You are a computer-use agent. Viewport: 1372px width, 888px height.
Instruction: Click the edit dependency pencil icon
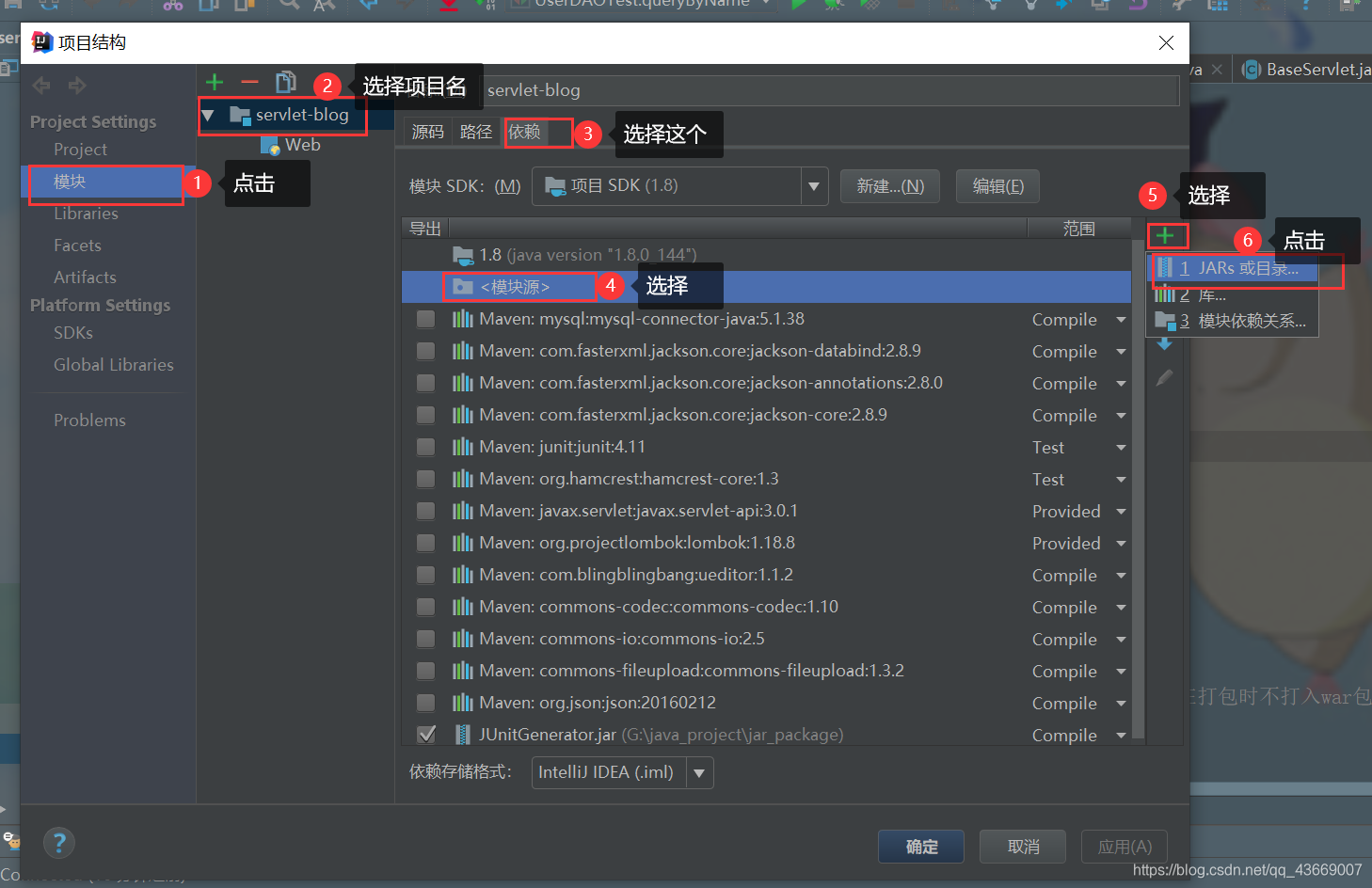coord(1165,377)
